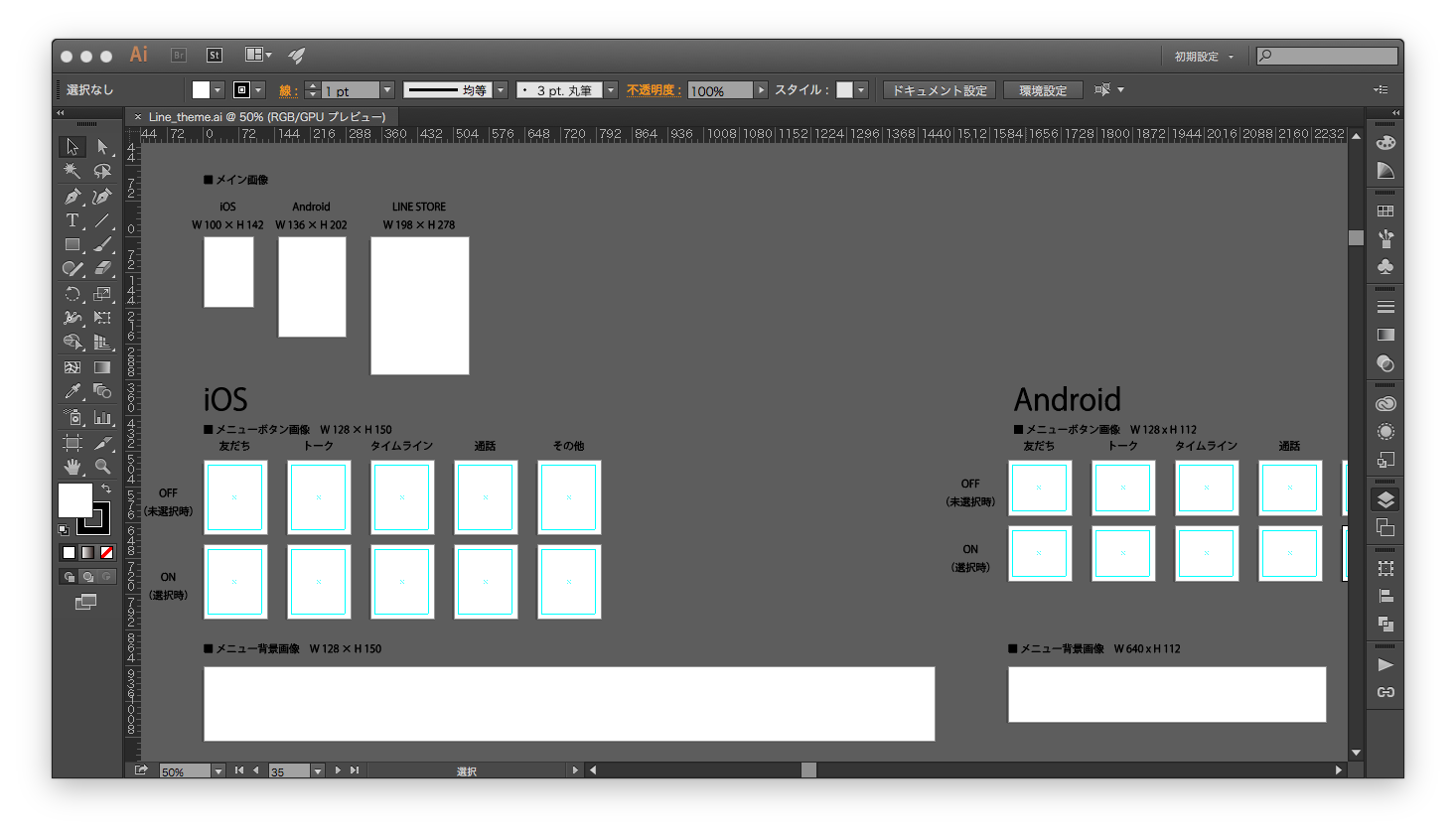1456x838 pixels.
Task: Open the 均等 width profile dropdown
Action: [x=501, y=90]
